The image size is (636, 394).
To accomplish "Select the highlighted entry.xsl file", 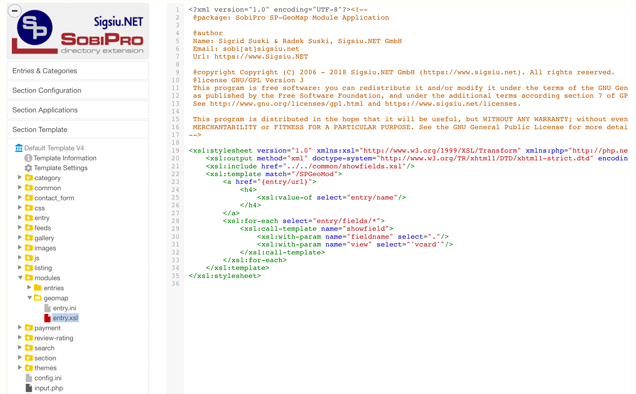I will click(65, 318).
